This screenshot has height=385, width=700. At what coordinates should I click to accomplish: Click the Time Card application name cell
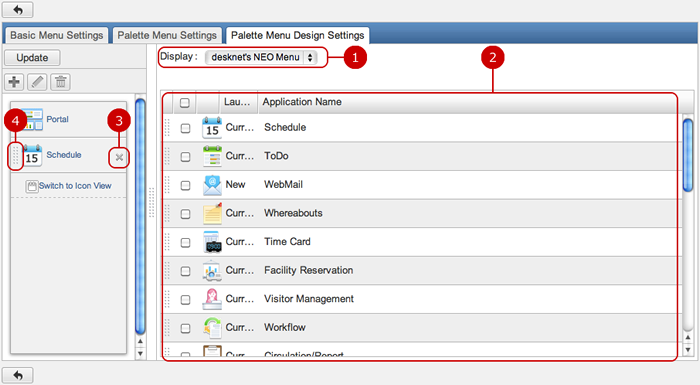(287, 242)
